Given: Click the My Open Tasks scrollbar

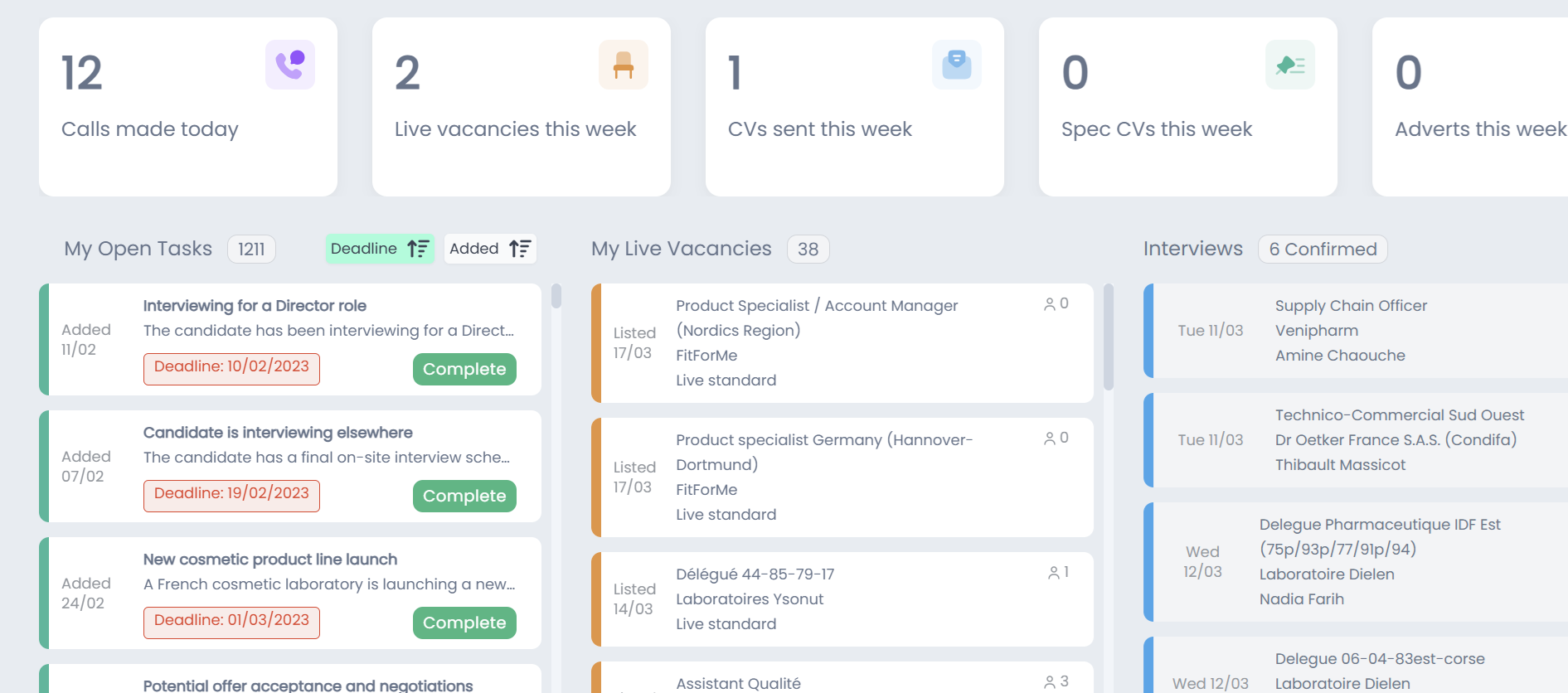Looking at the screenshot, I should [556, 296].
